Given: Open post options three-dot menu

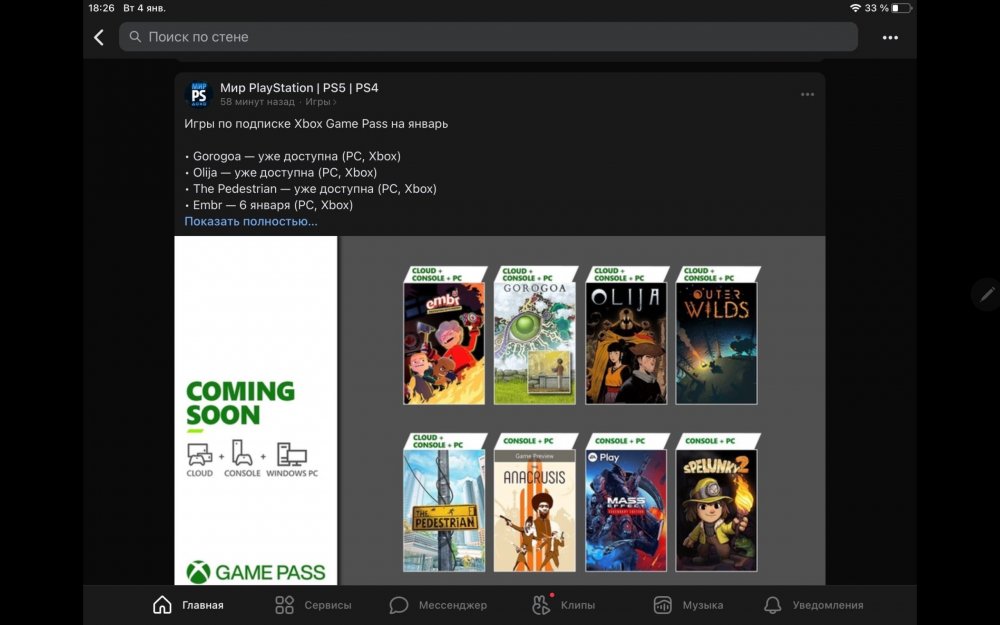Looking at the screenshot, I should pos(807,95).
